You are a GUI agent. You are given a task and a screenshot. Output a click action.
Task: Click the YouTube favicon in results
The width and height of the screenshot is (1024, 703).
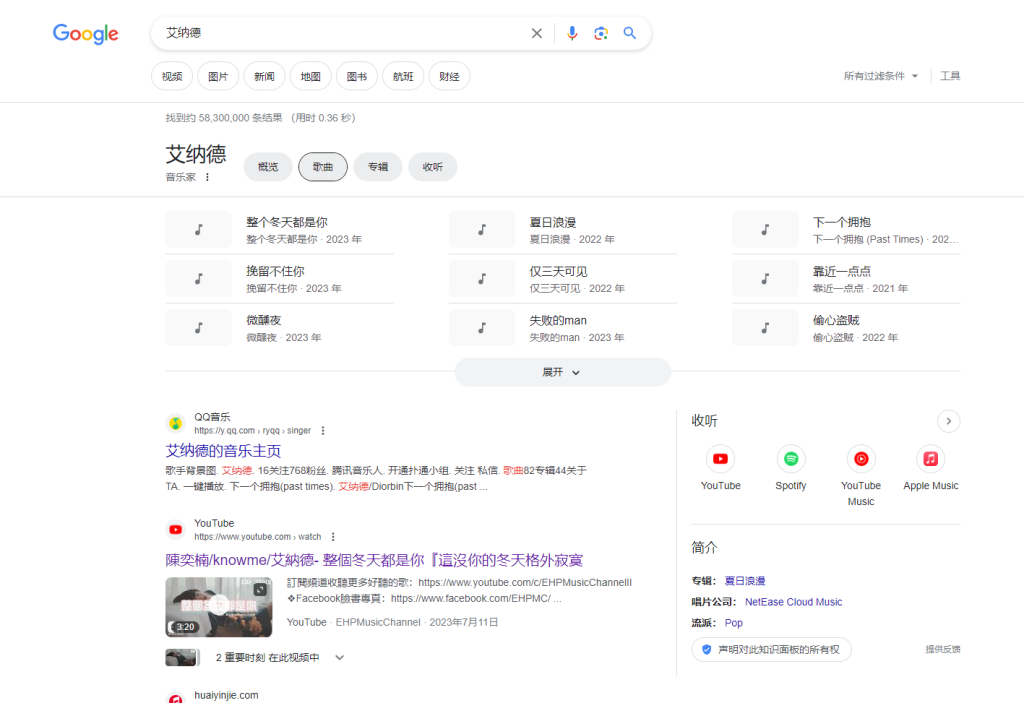[x=176, y=530]
